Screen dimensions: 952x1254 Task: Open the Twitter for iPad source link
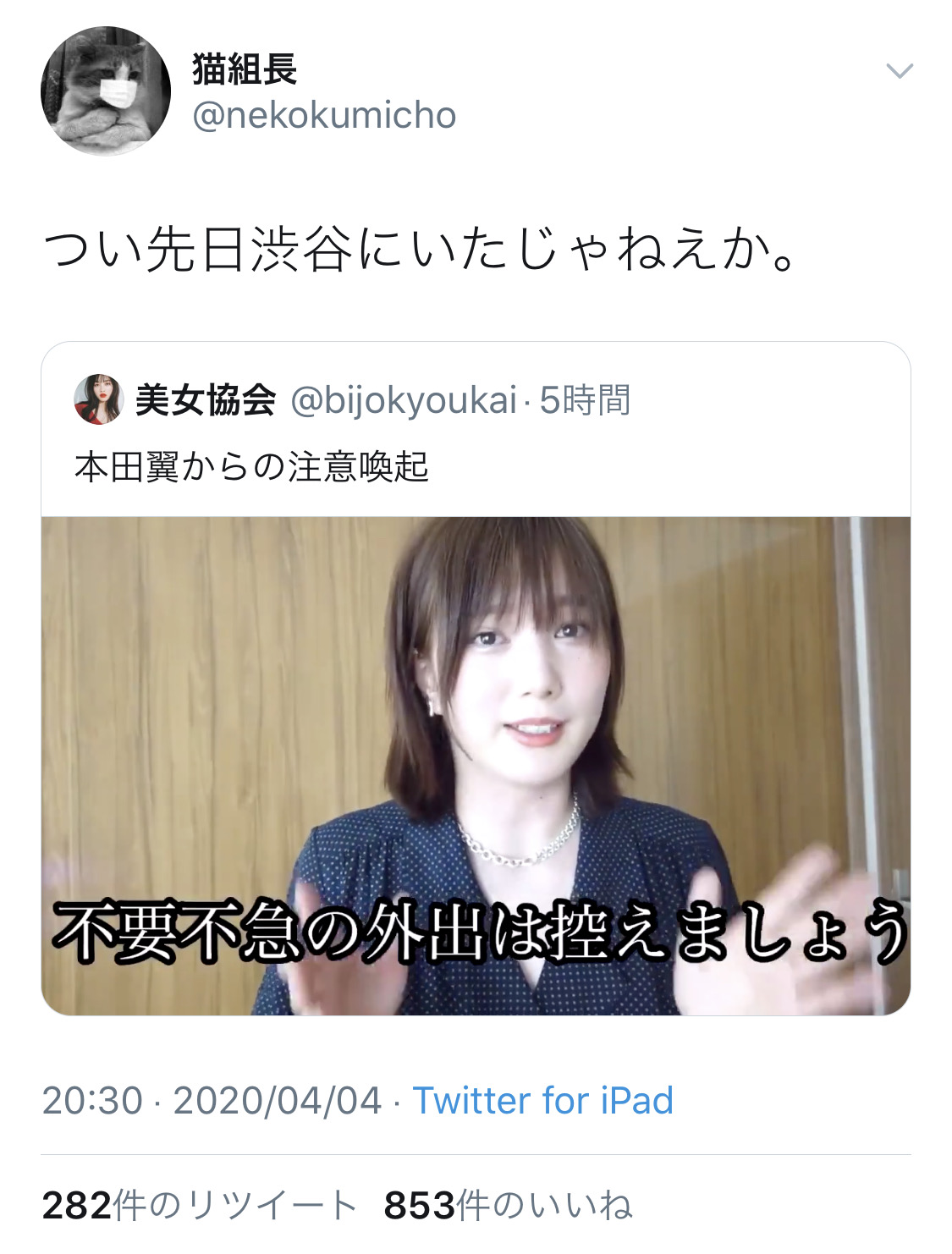pos(542,1101)
